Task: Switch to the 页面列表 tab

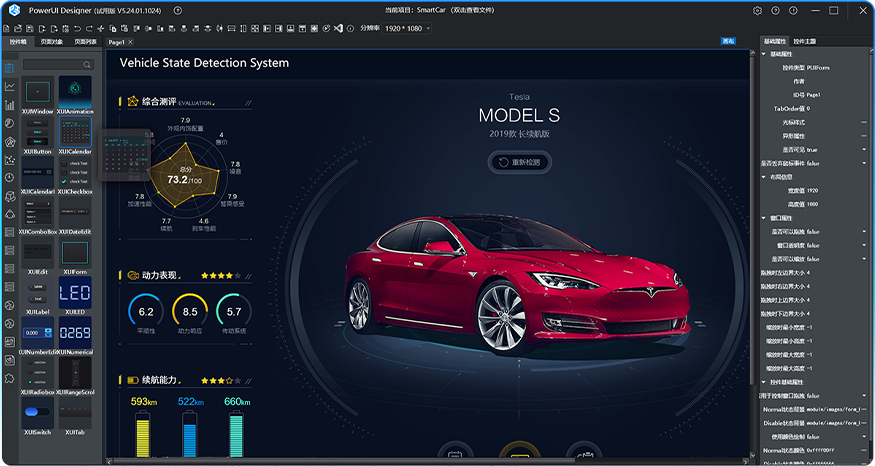Action: [85, 42]
